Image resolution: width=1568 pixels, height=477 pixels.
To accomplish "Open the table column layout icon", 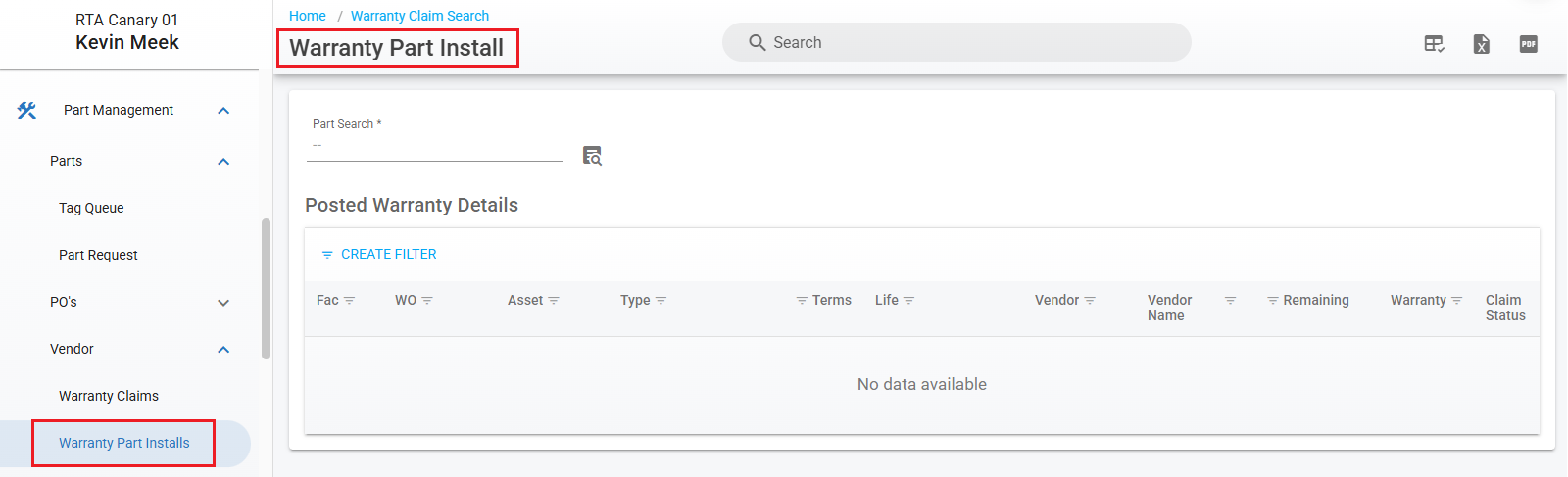I will coord(1434,44).
